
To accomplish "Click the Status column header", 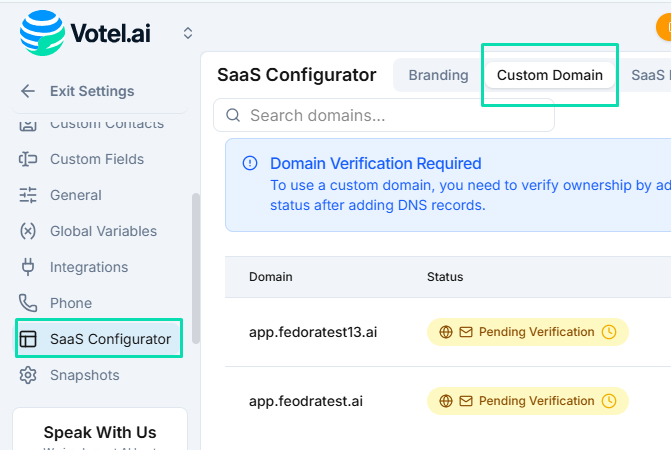I will click(445, 277).
